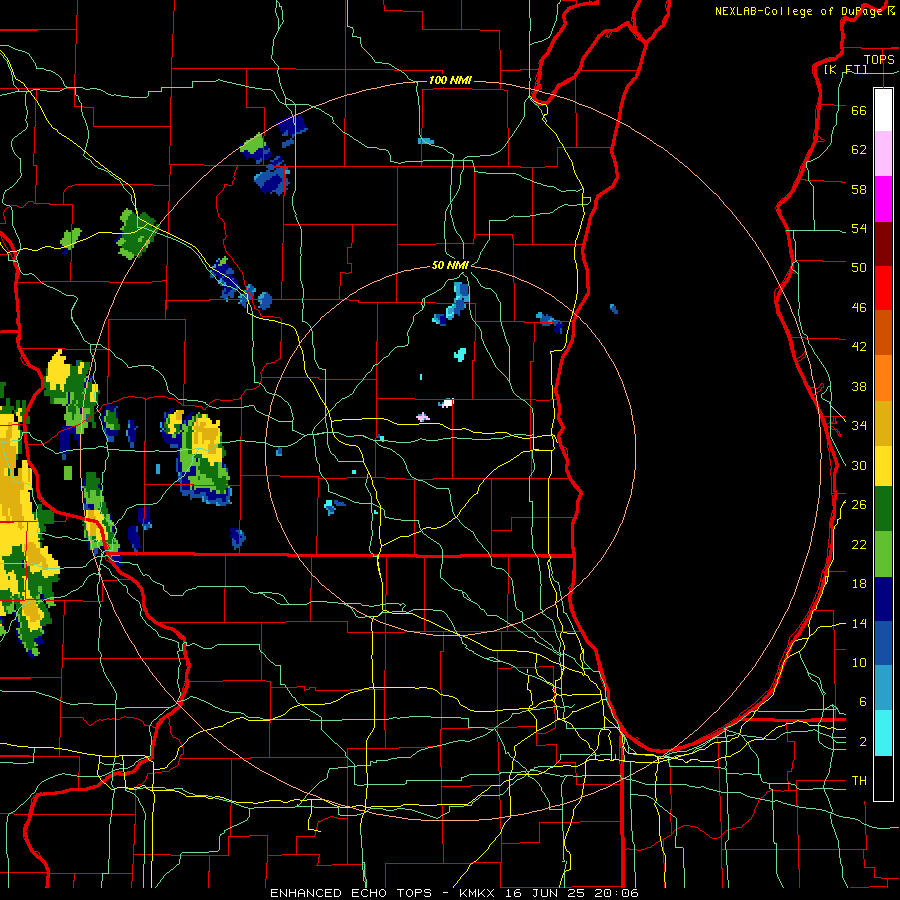Viewport: 900px width, 900px height.
Task: Click the gold swatch in the tops scale
Action: 883,423
